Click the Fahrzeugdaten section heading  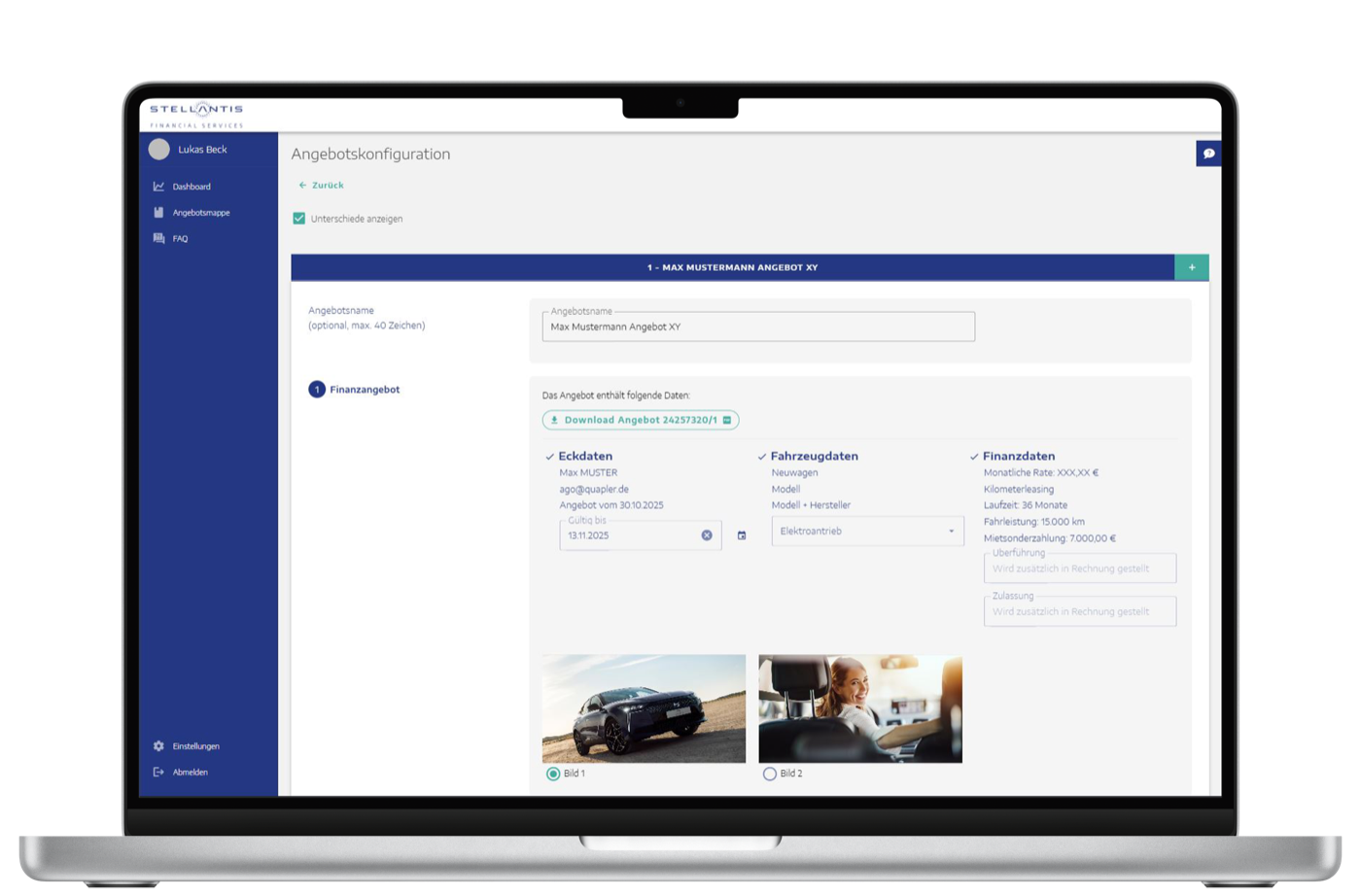815,456
